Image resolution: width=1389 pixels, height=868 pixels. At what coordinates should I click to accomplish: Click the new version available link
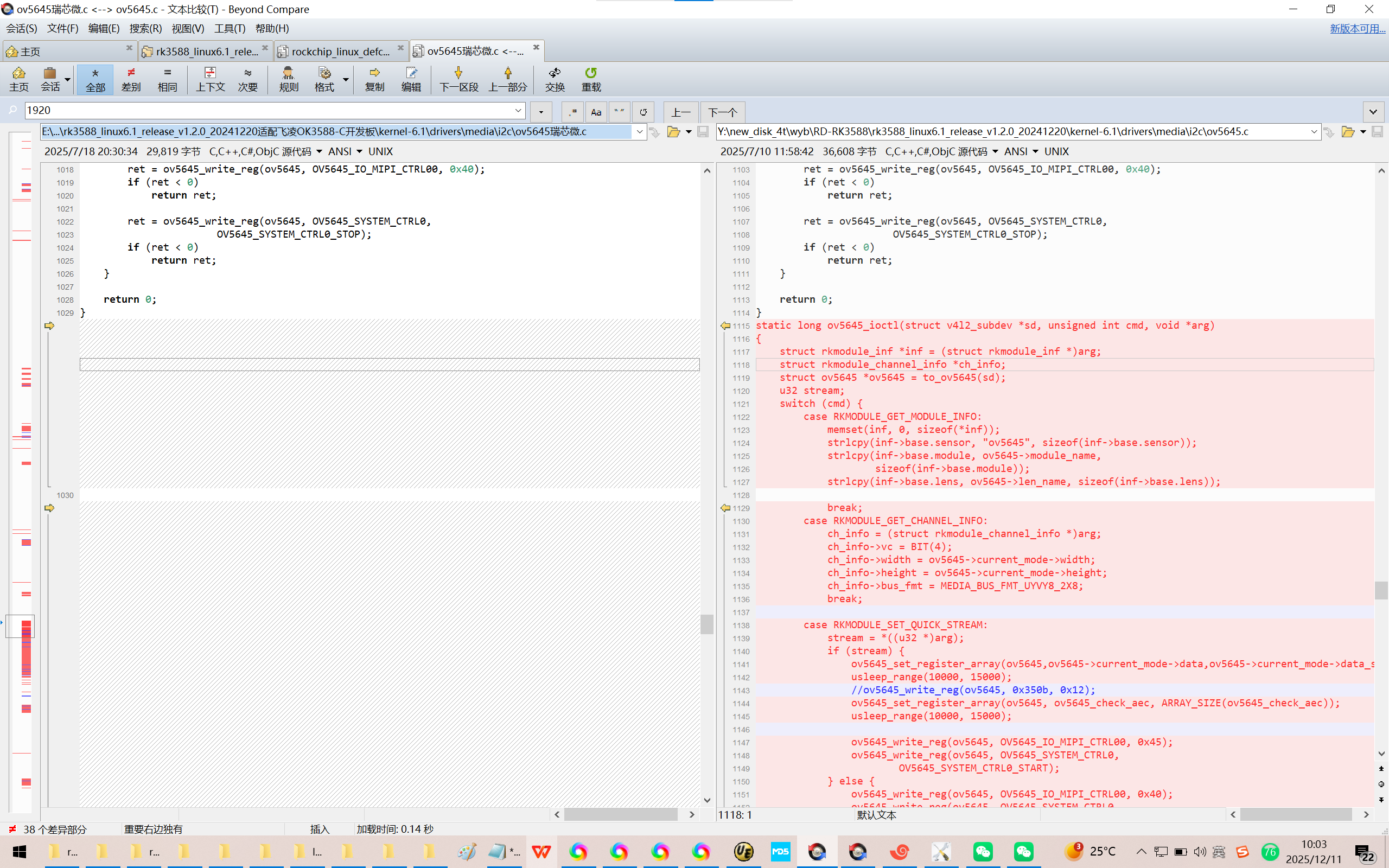(x=1357, y=28)
